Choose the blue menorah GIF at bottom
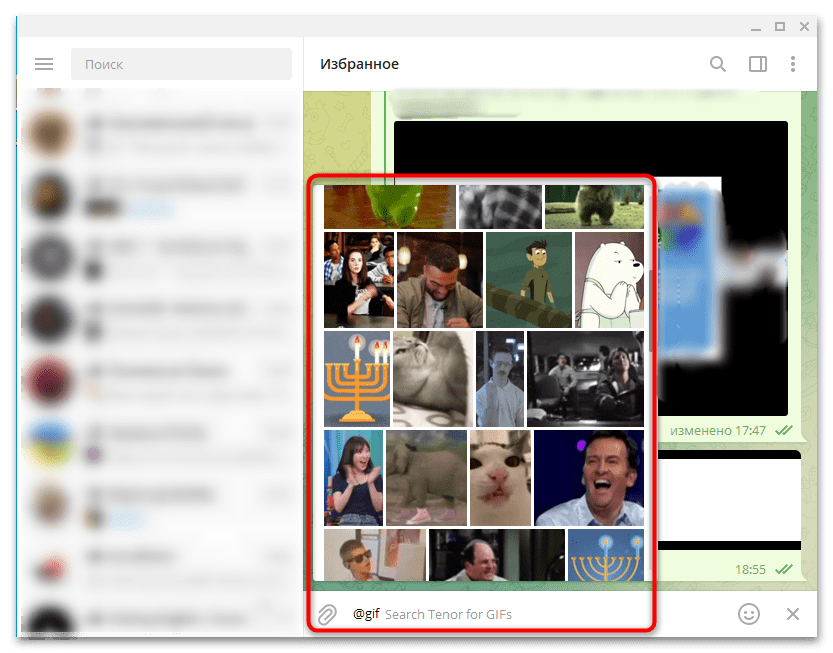The height and width of the screenshot is (653, 833). (x=606, y=555)
